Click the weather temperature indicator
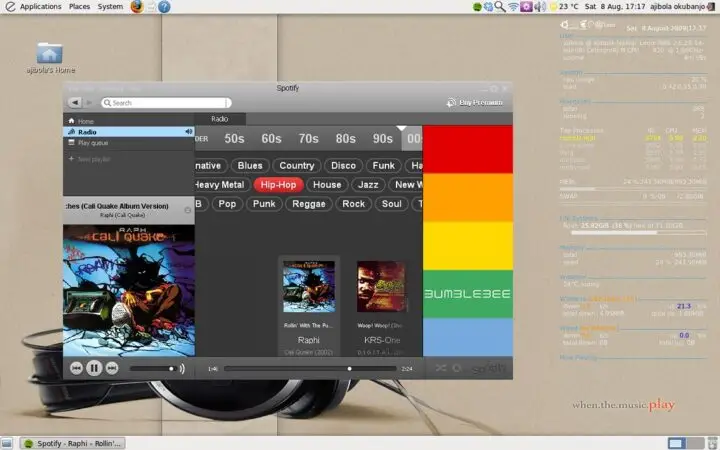Screen dimensions: 720x450 [x=565, y=6]
